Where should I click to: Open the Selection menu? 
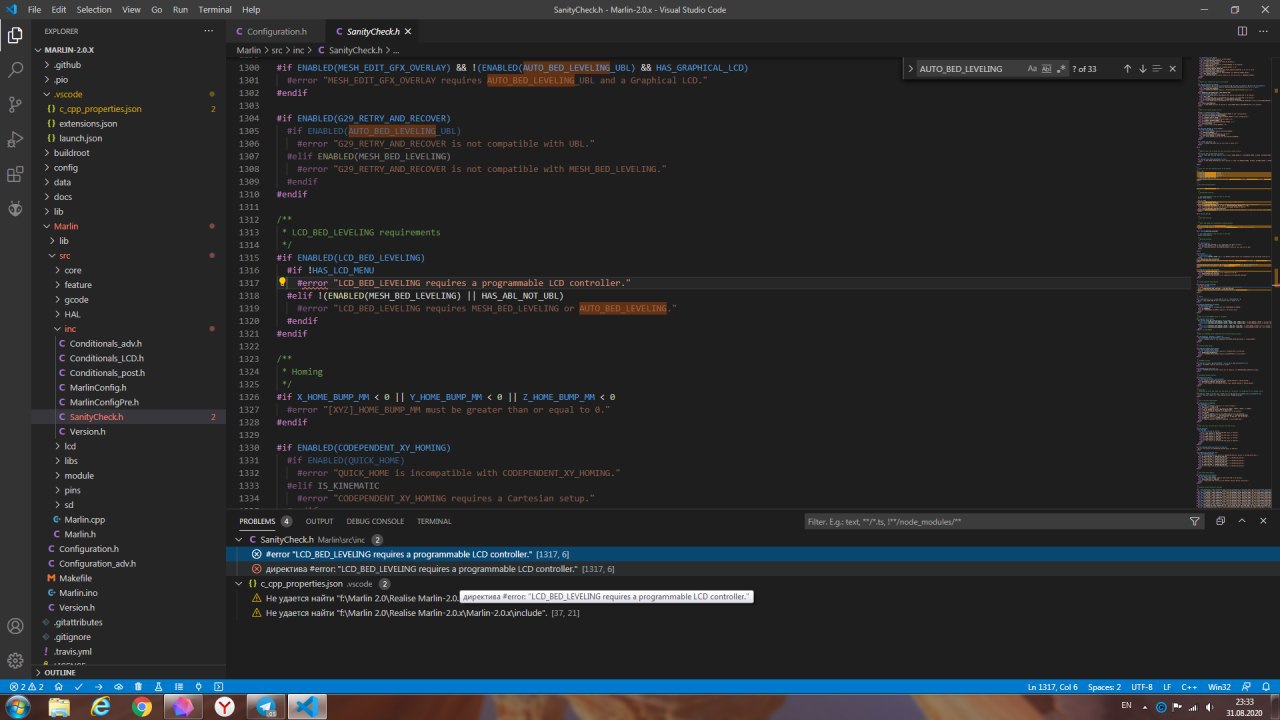click(94, 9)
